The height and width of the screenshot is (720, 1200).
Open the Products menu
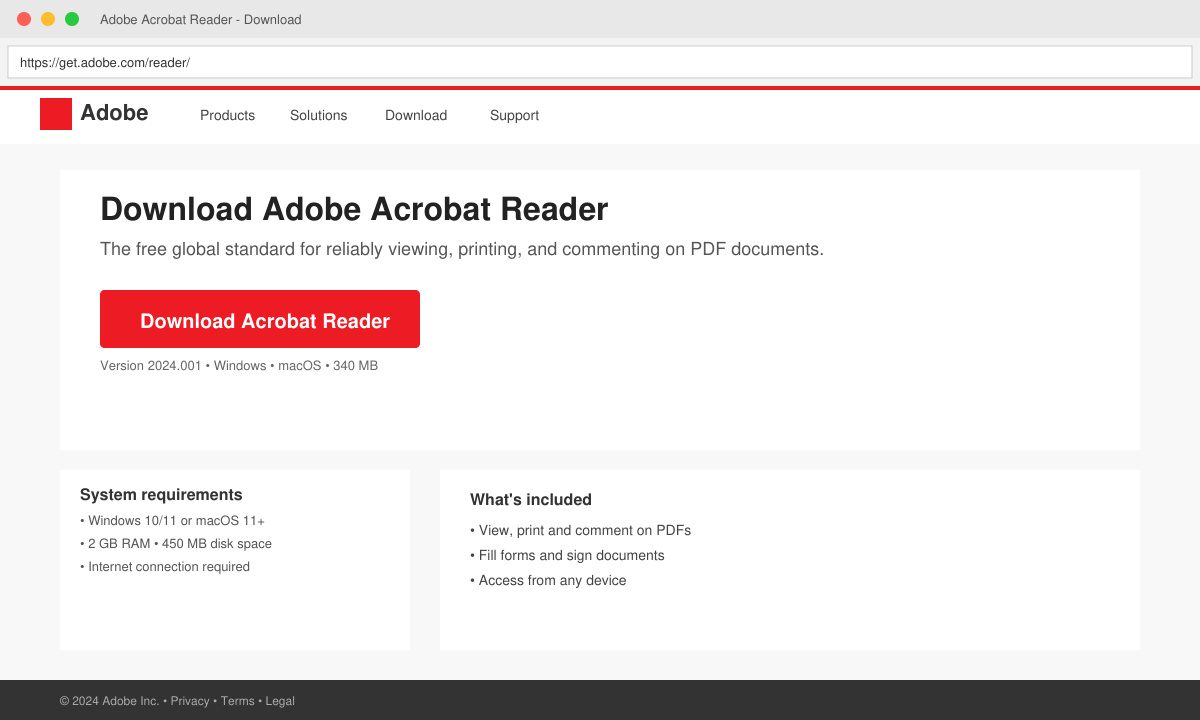tap(227, 115)
